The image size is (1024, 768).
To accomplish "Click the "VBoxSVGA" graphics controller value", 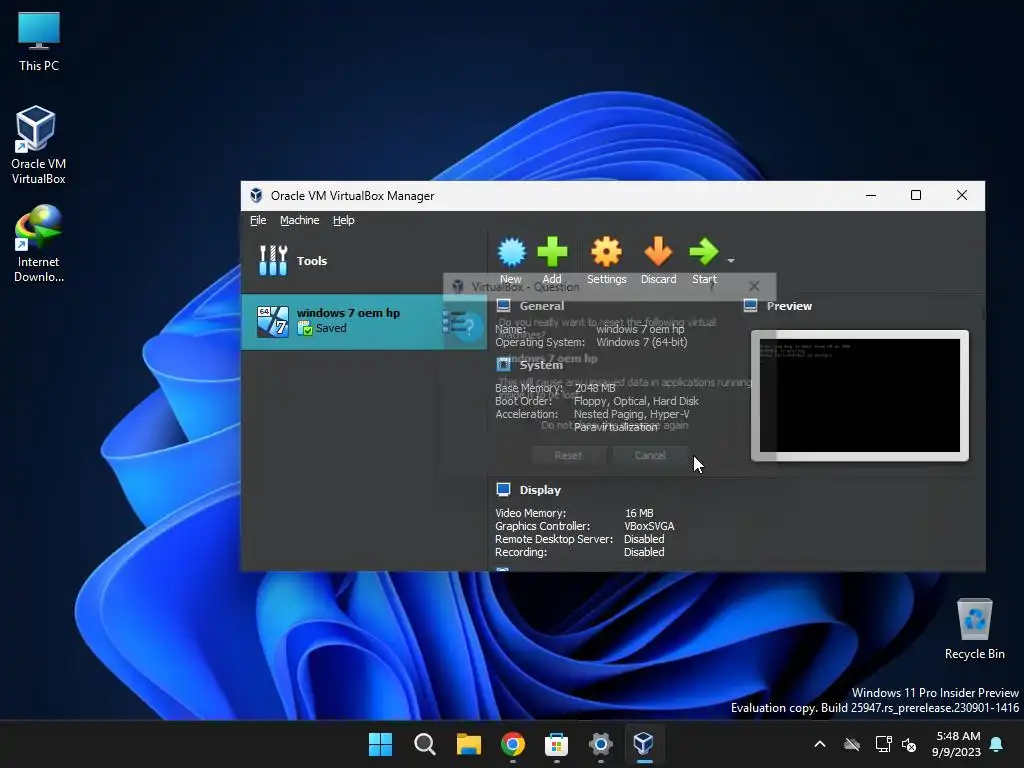I will point(649,526).
